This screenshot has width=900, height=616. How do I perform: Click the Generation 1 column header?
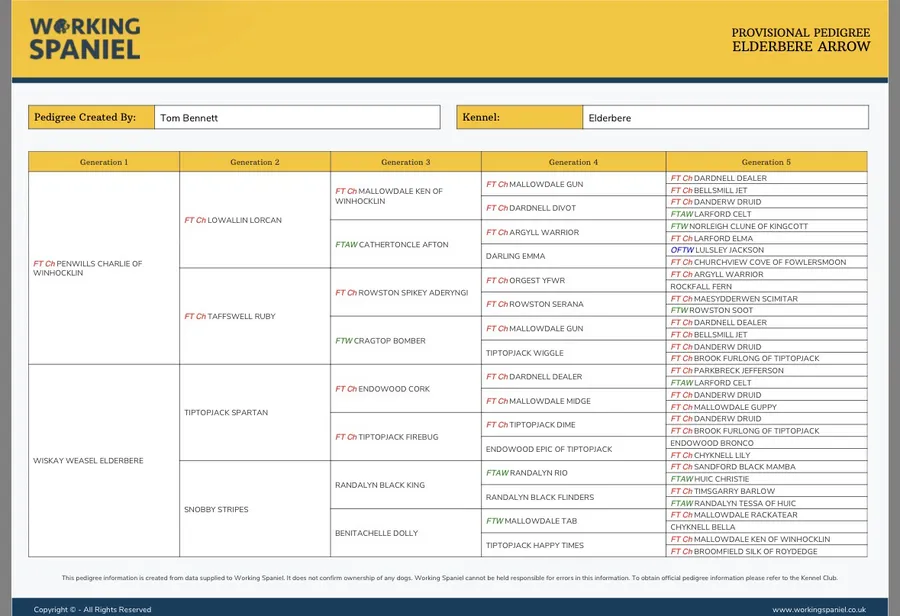(104, 162)
